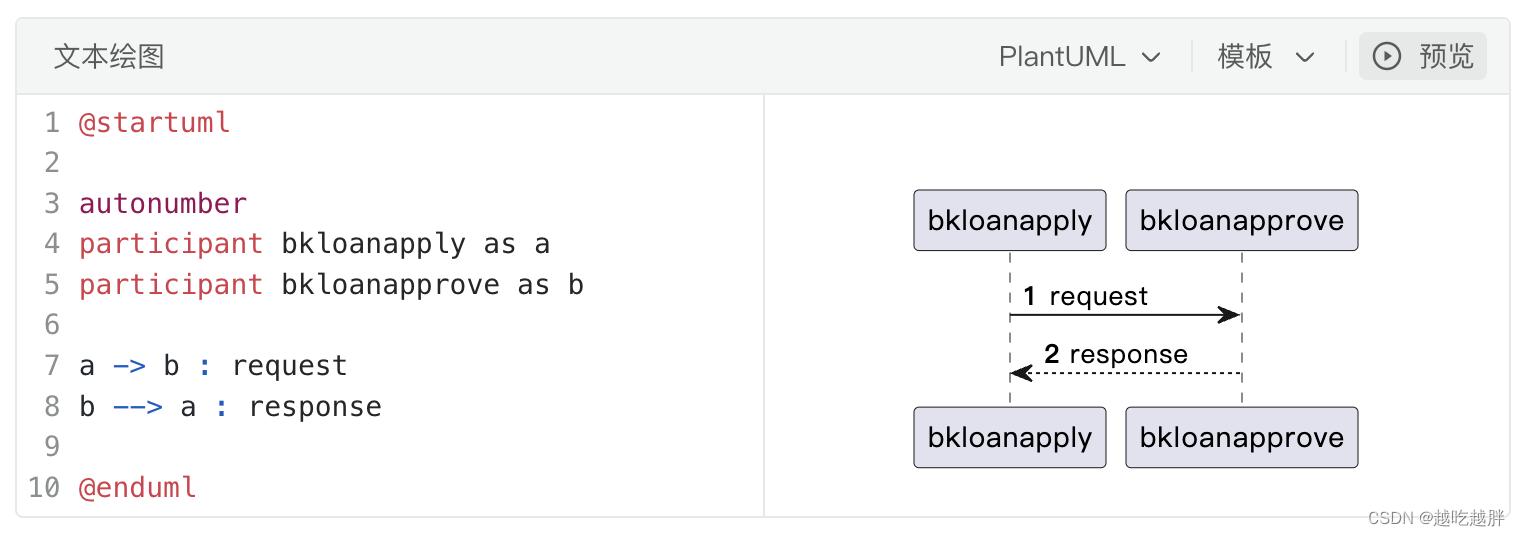Click the preview play icon
This screenshot has height=536, width=1520.
1386,56
